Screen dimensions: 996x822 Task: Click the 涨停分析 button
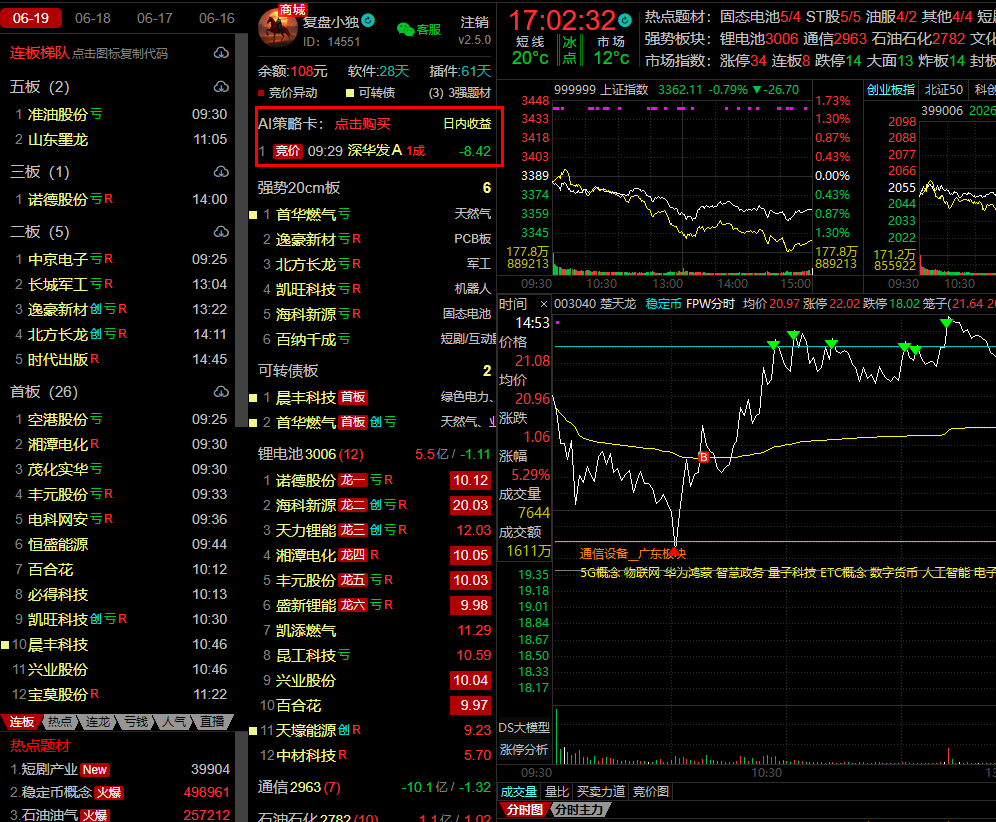point(524,750)
